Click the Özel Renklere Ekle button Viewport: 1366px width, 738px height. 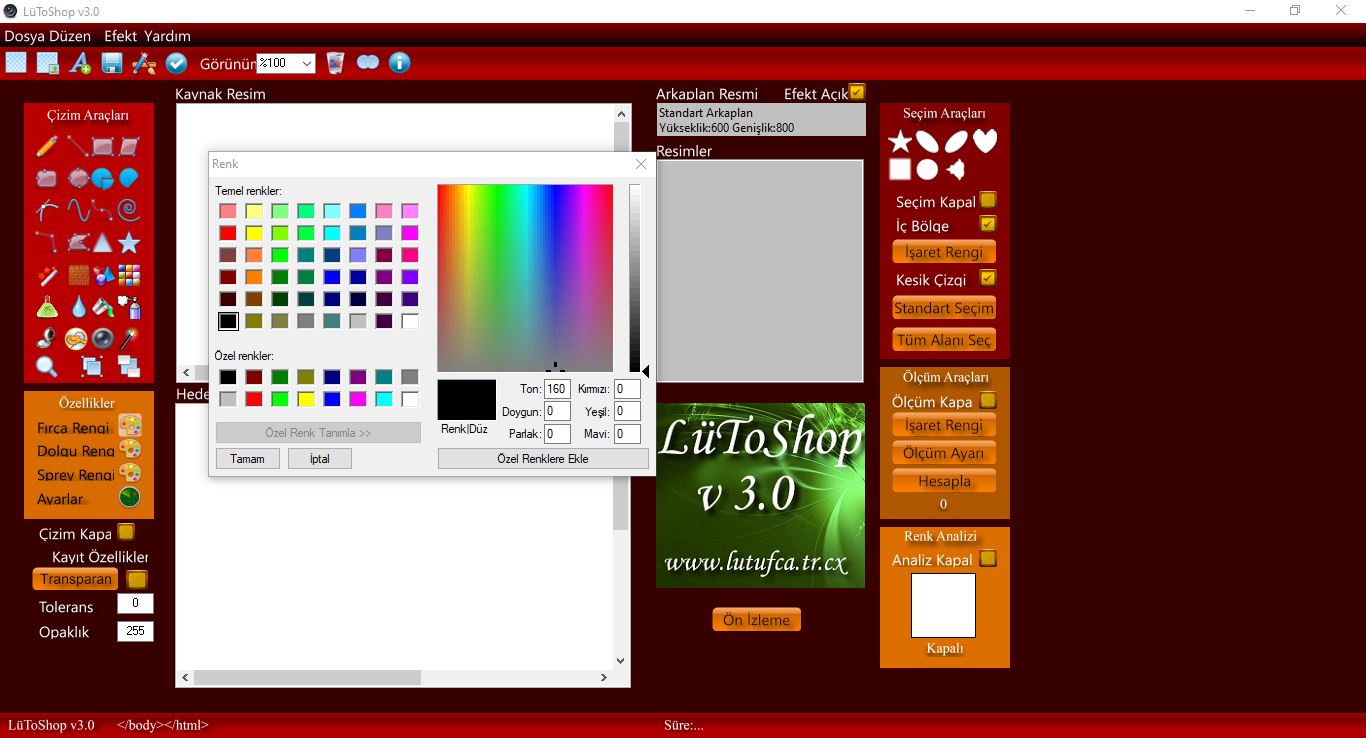click(x=543, y=458)
